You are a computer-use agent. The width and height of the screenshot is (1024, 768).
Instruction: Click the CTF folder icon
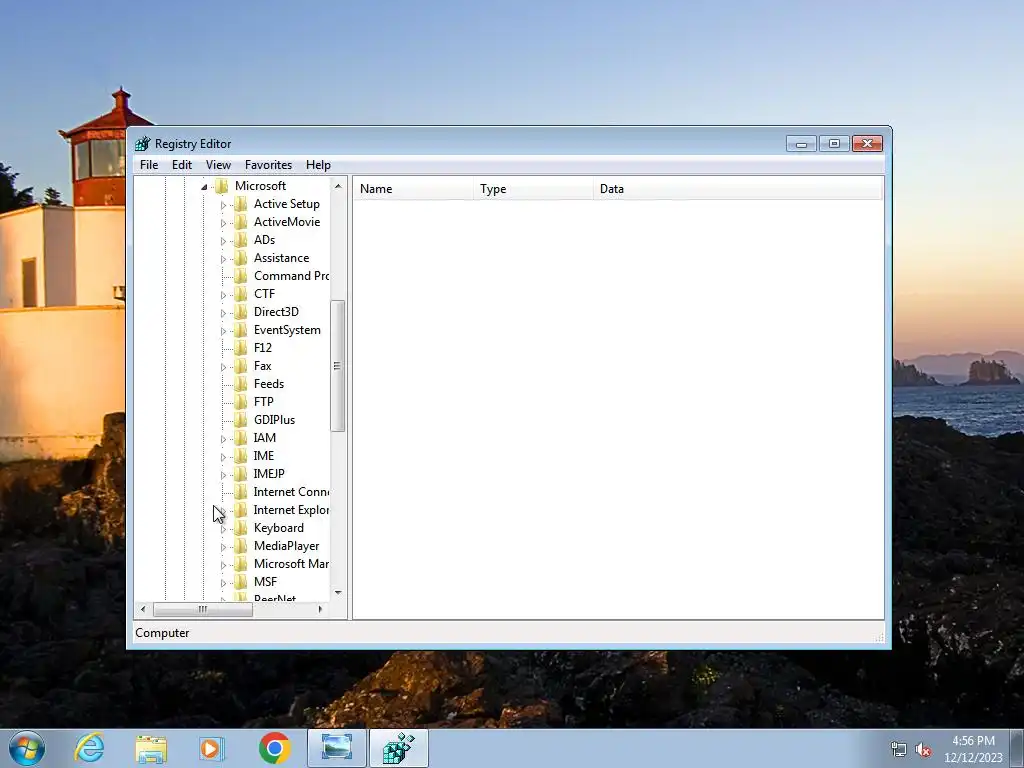tap(241, 294)
